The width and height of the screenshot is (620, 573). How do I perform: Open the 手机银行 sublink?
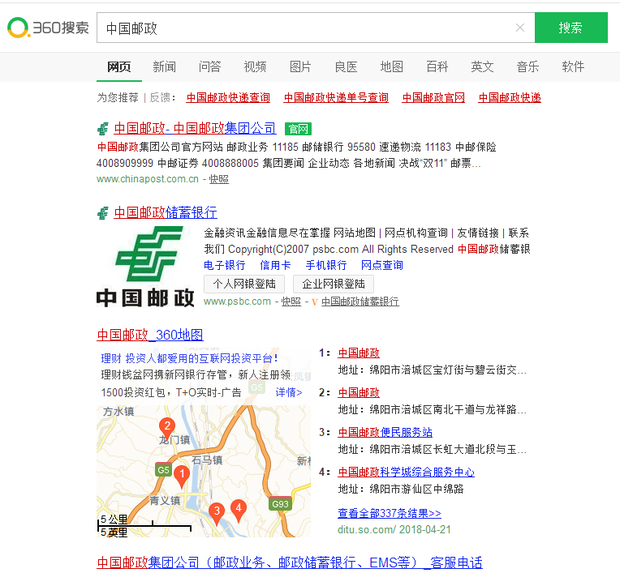[326, 265]
